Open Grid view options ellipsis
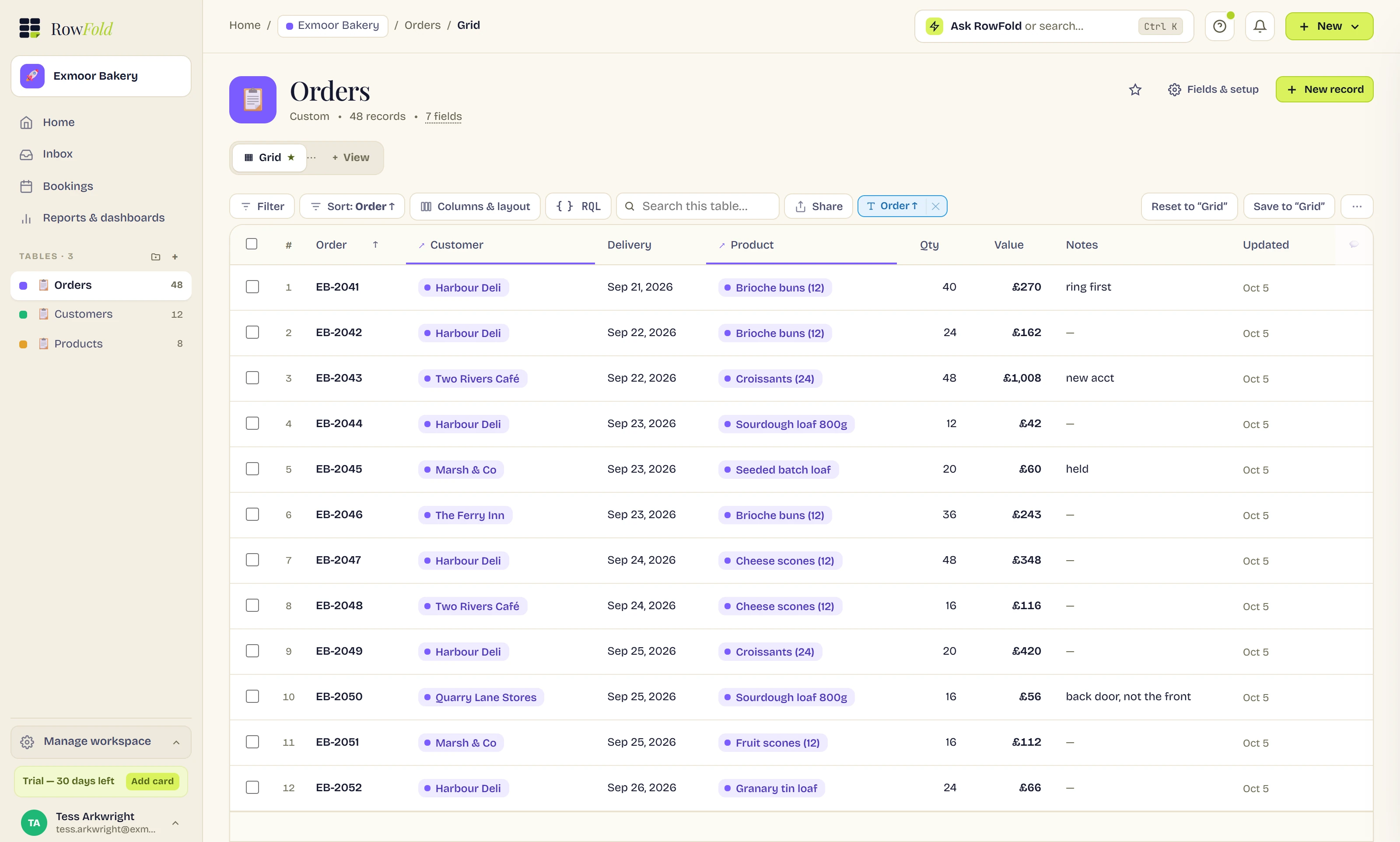The width and height of the screenshot is (1400, 842). click(x=311, y=158)
